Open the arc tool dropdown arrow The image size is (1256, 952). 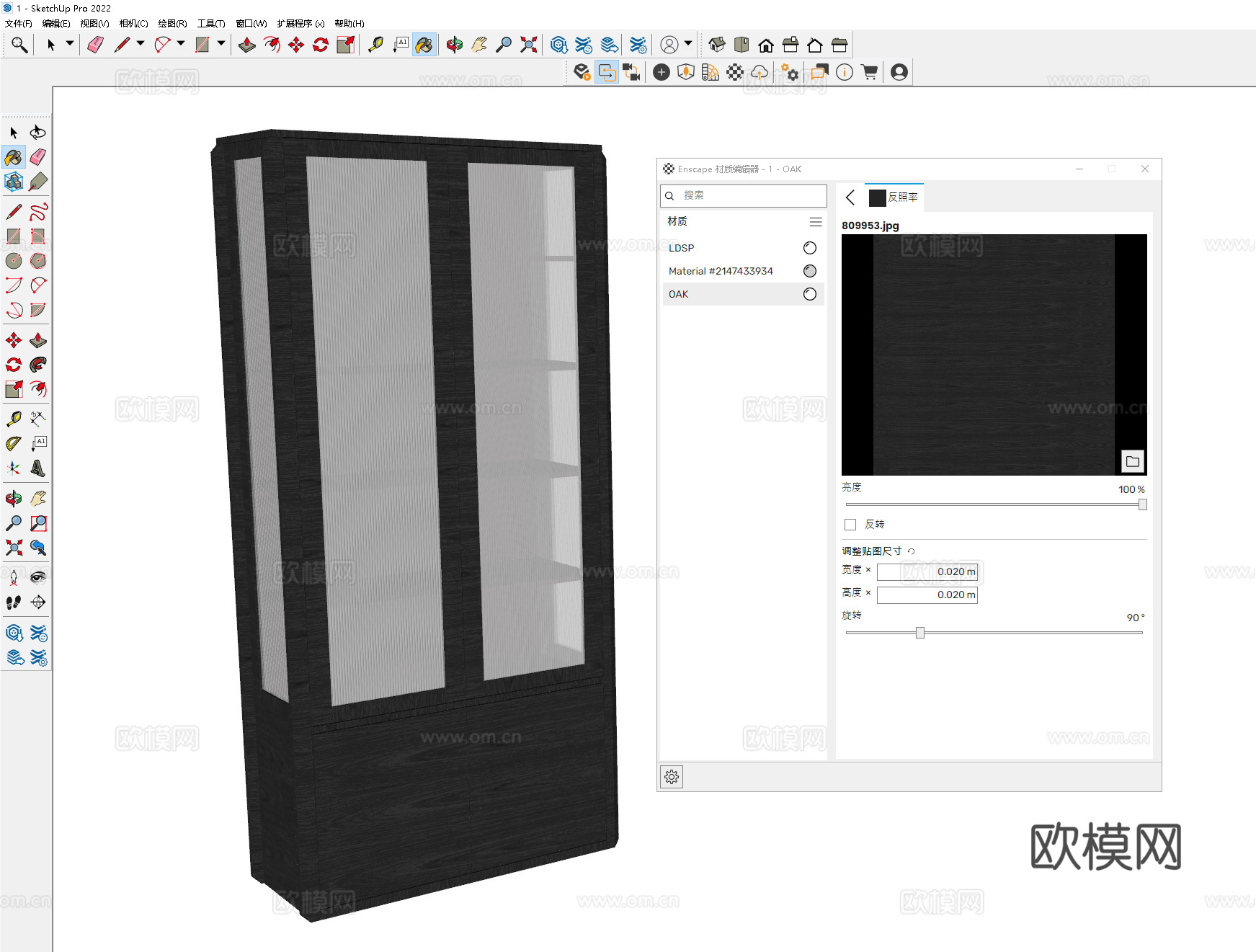pyautogui.click(x=181, y=44)
